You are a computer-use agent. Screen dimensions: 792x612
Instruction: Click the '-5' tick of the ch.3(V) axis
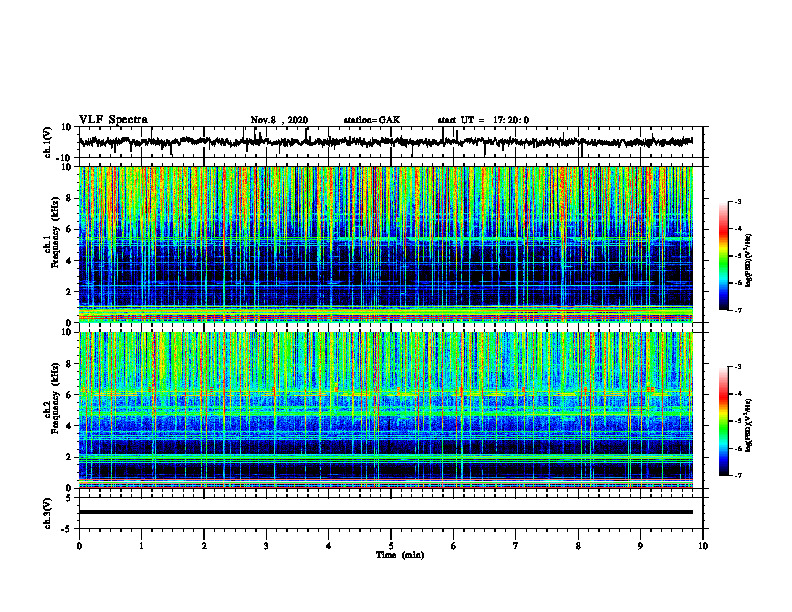click(x=67, y=529)
